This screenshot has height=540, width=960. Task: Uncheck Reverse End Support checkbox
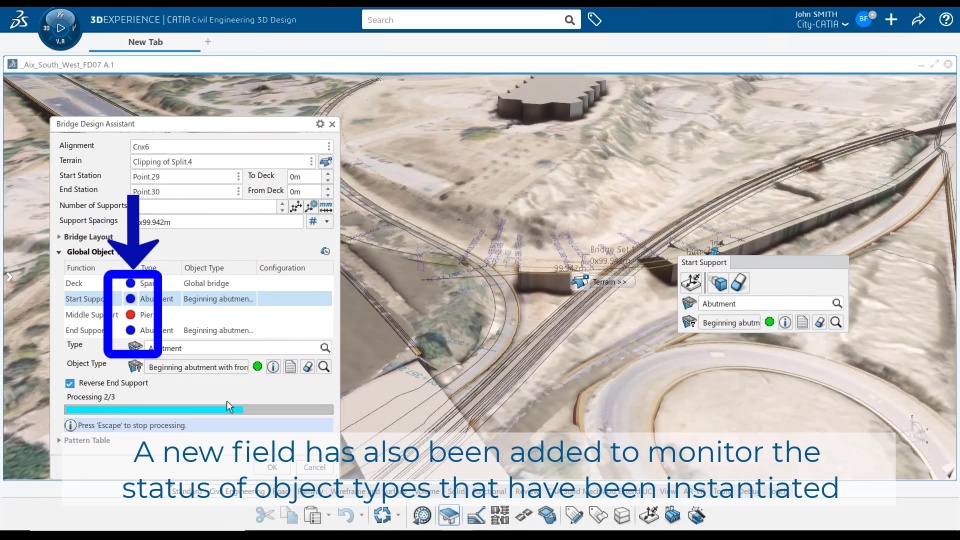(70, 383)
